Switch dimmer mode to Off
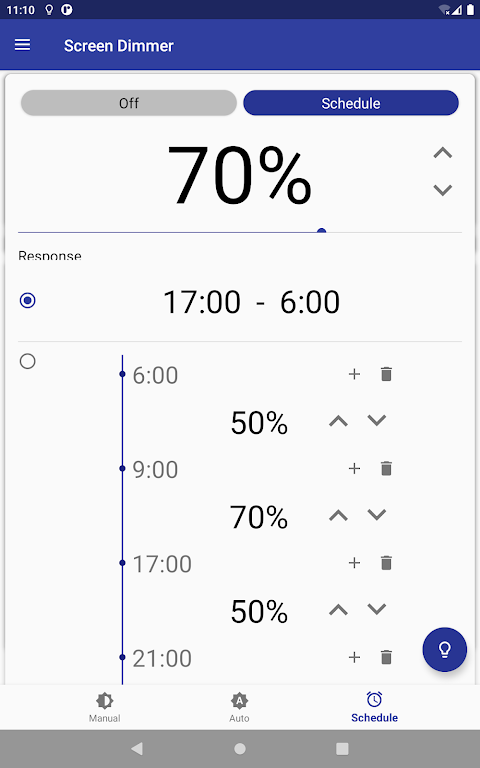The image size is (480, 768). coord(129,103)
